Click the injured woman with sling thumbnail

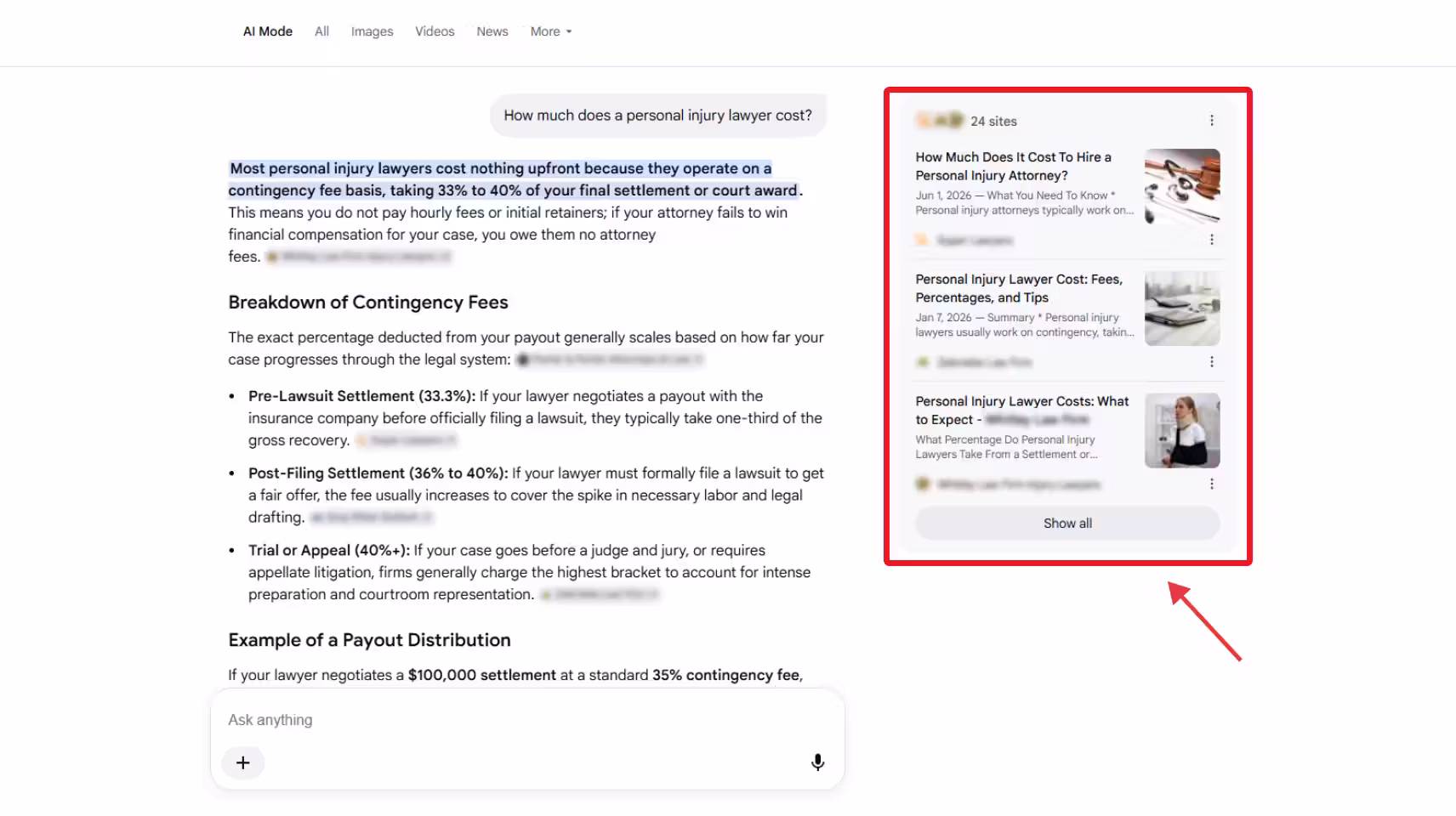[1182, 430]
